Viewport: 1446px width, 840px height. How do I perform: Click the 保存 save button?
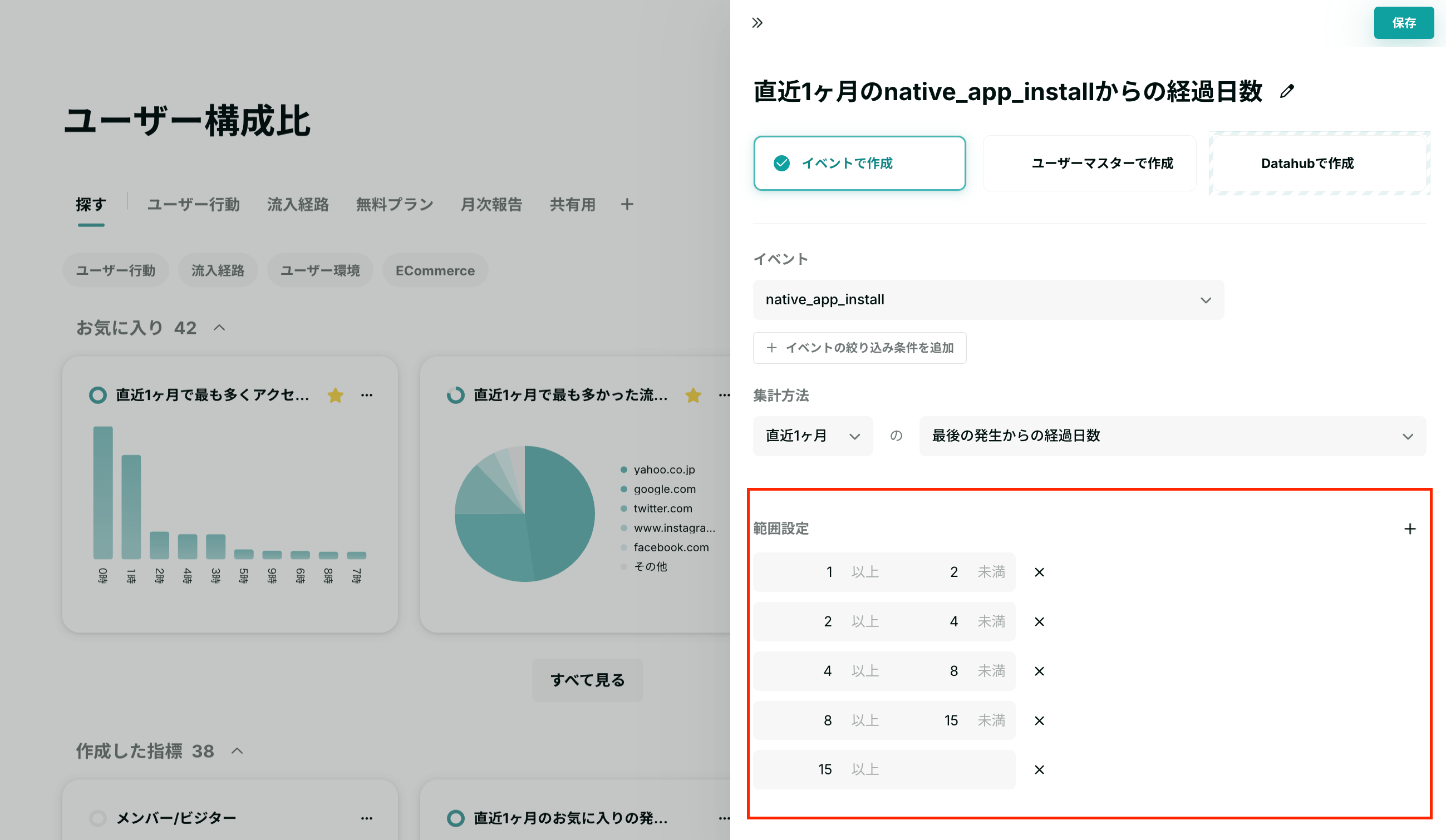(1404, 23)
